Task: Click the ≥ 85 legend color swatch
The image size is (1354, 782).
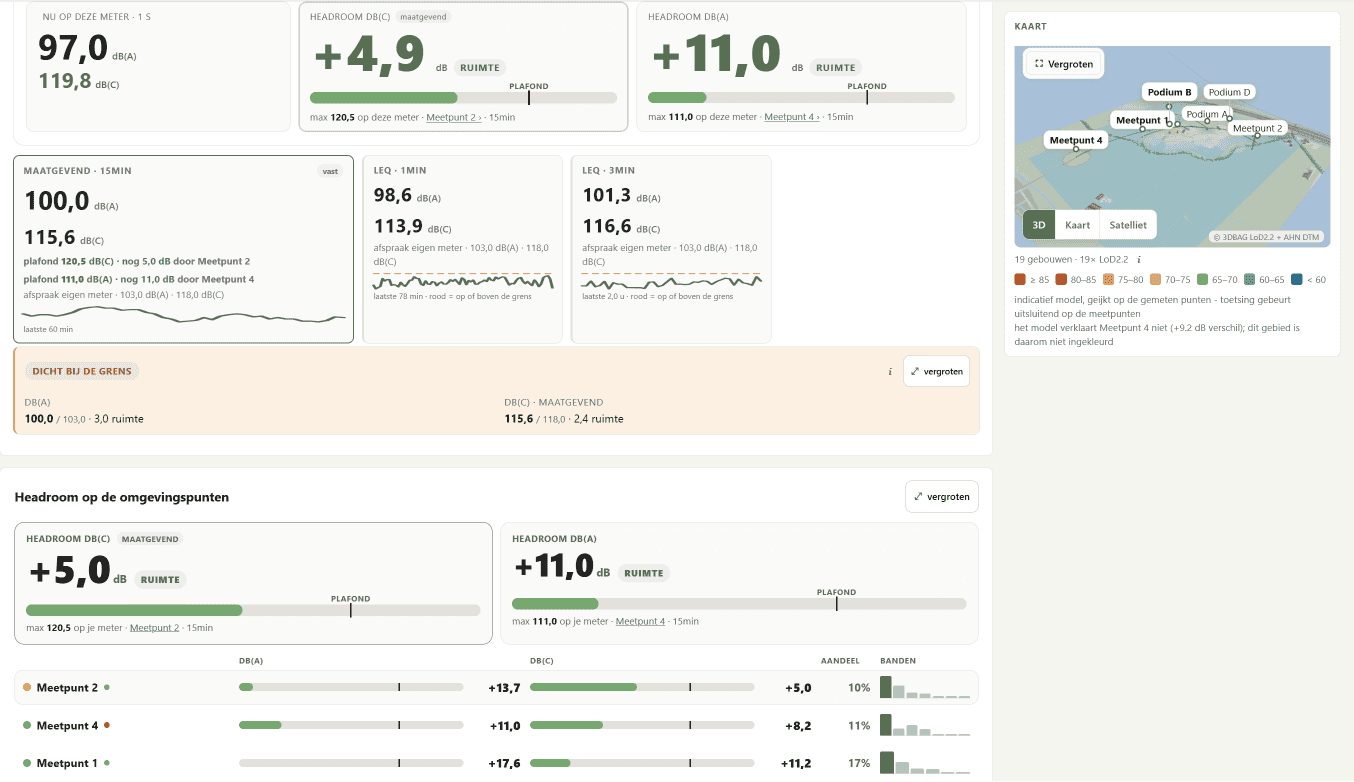Action: (1020, 280)
